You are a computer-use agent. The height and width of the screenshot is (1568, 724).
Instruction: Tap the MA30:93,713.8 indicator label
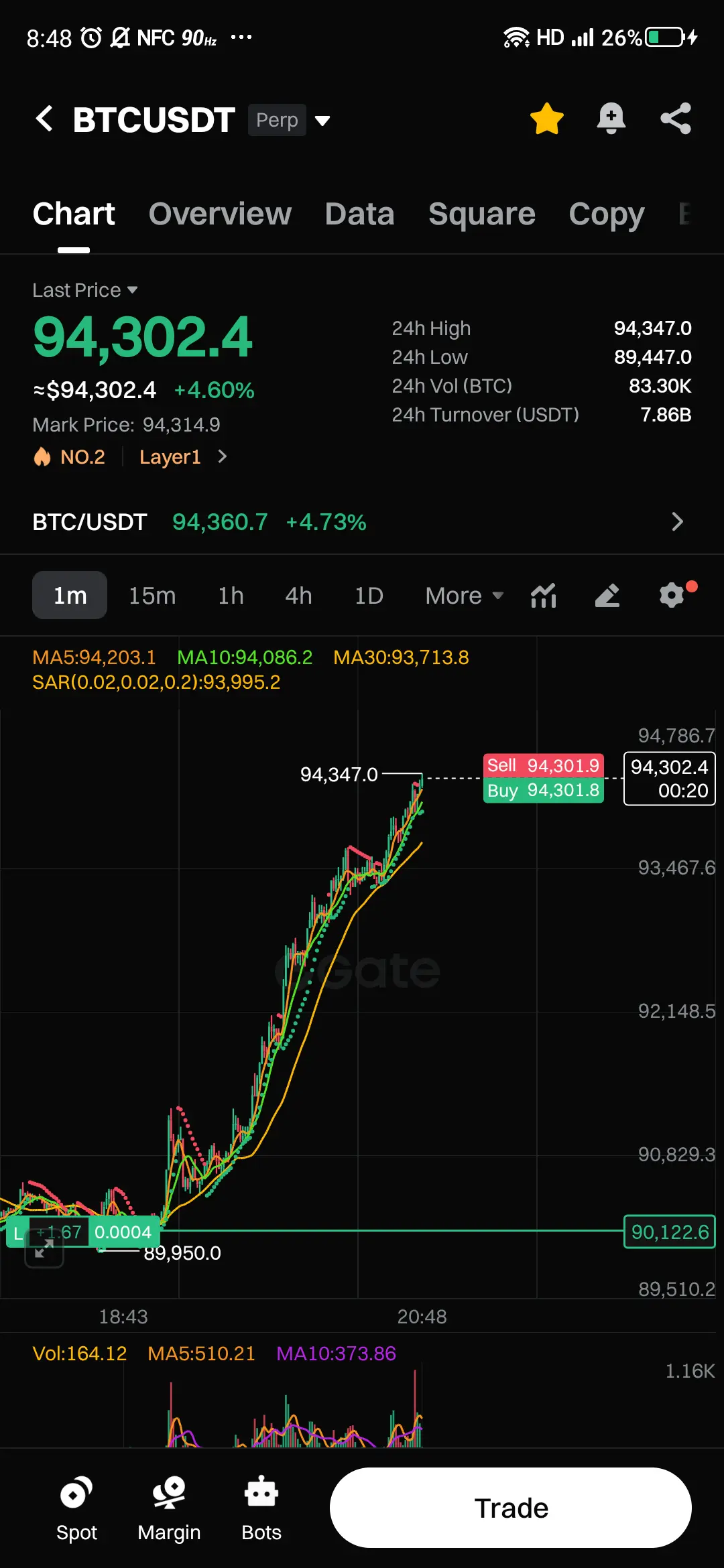pos(401,657)
